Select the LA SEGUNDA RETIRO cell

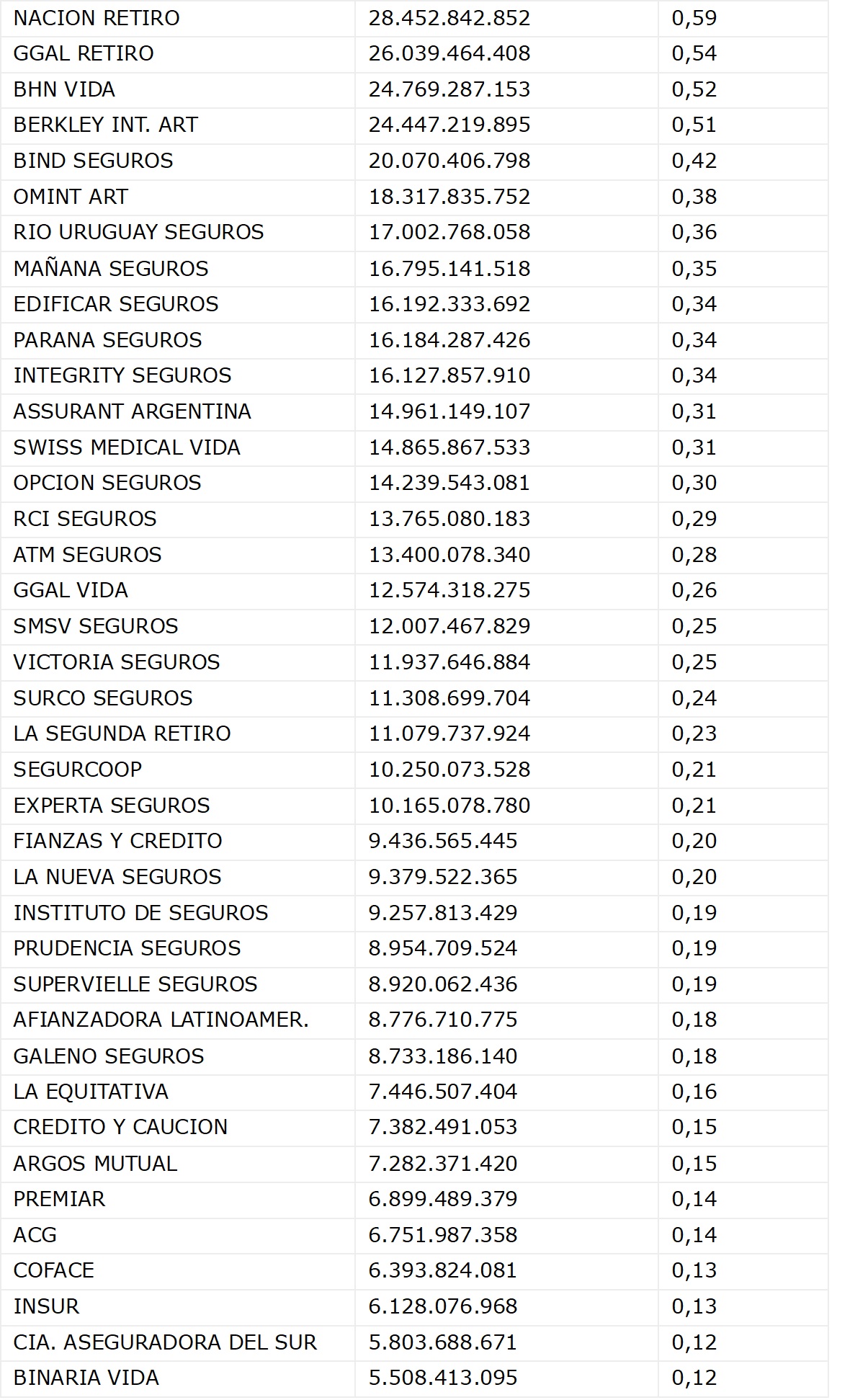tap(122, 734)
